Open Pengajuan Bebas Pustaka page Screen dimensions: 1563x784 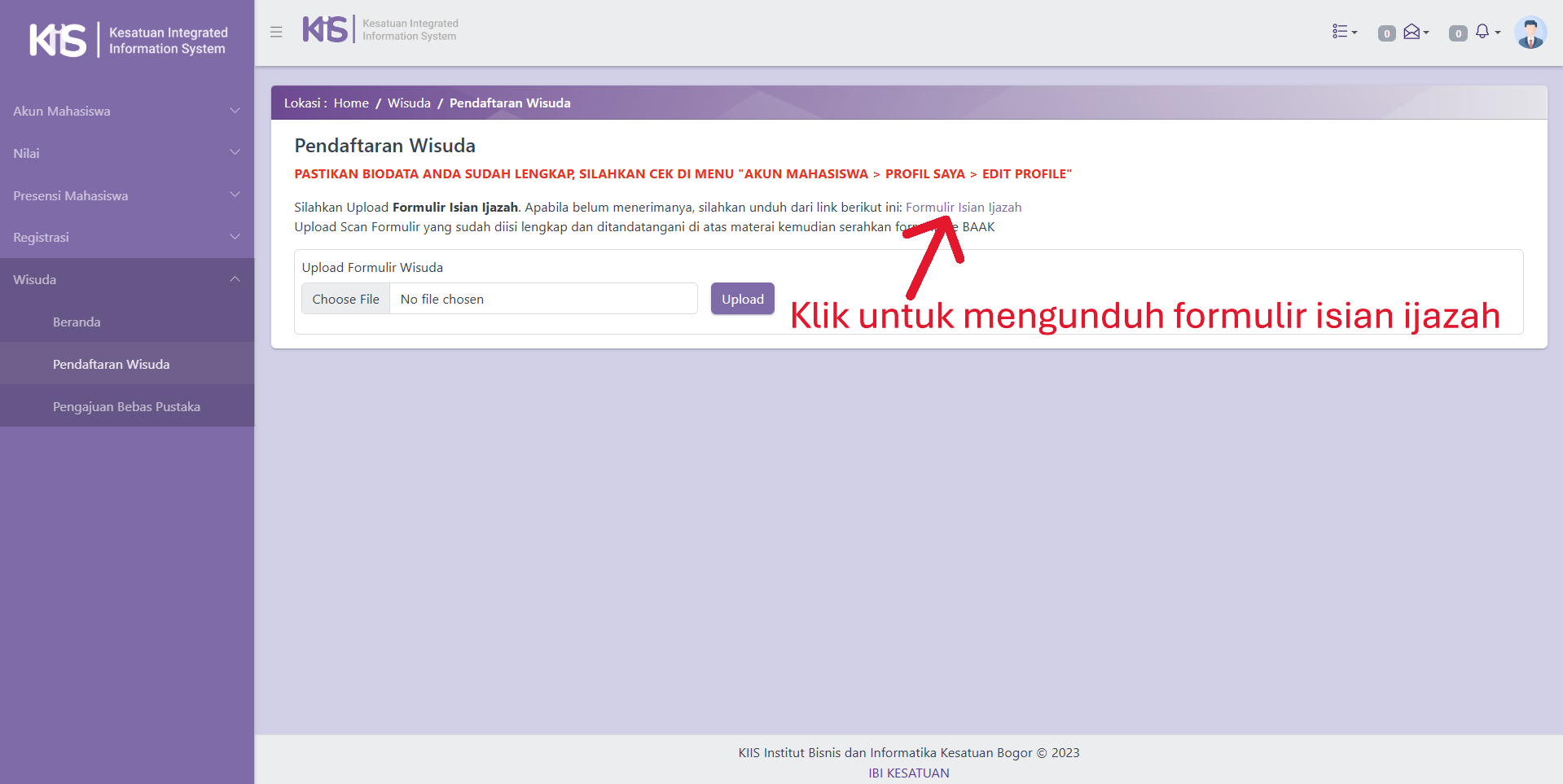(x=126, y=407)
